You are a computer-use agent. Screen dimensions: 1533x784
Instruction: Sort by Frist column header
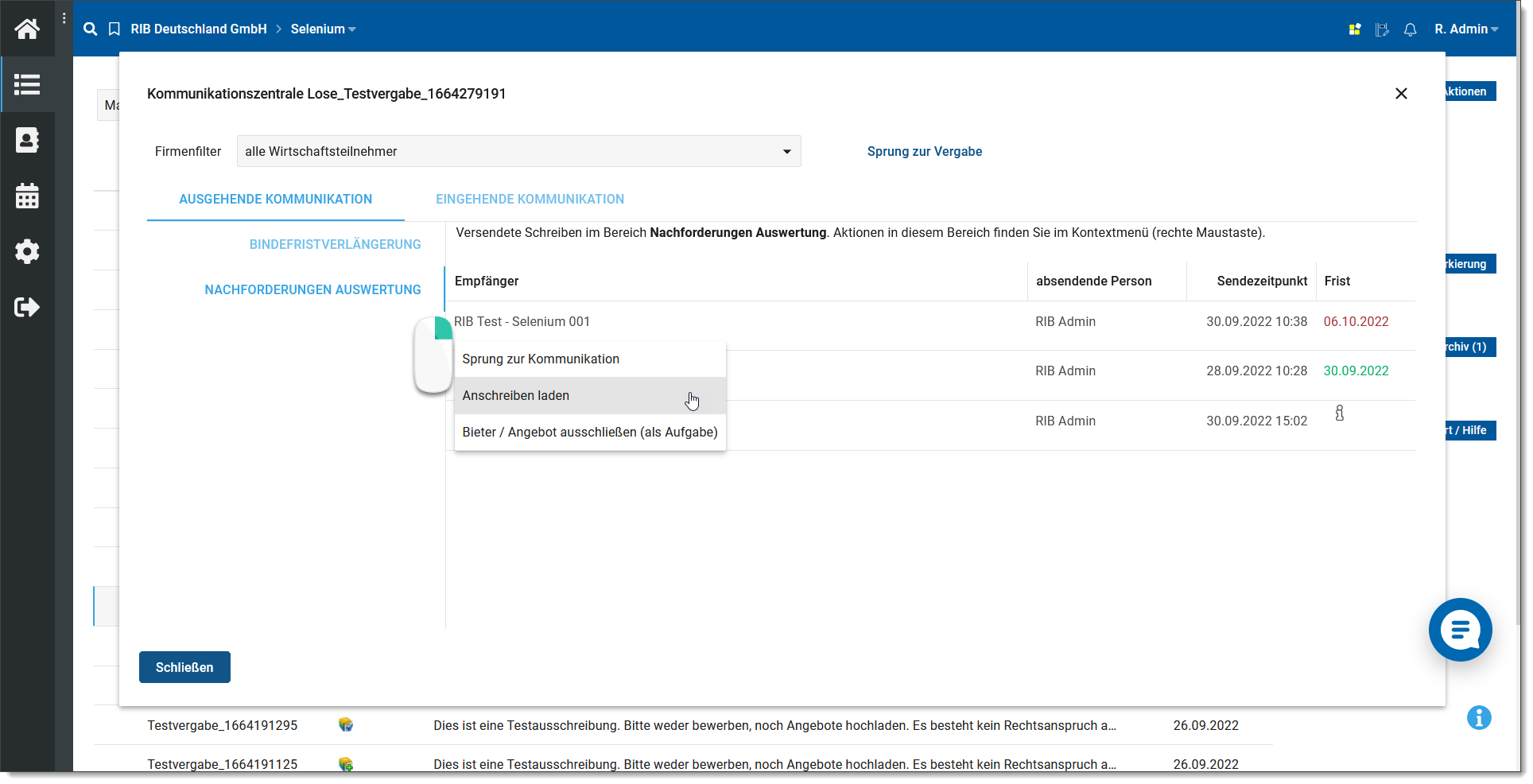point(1337,281)
